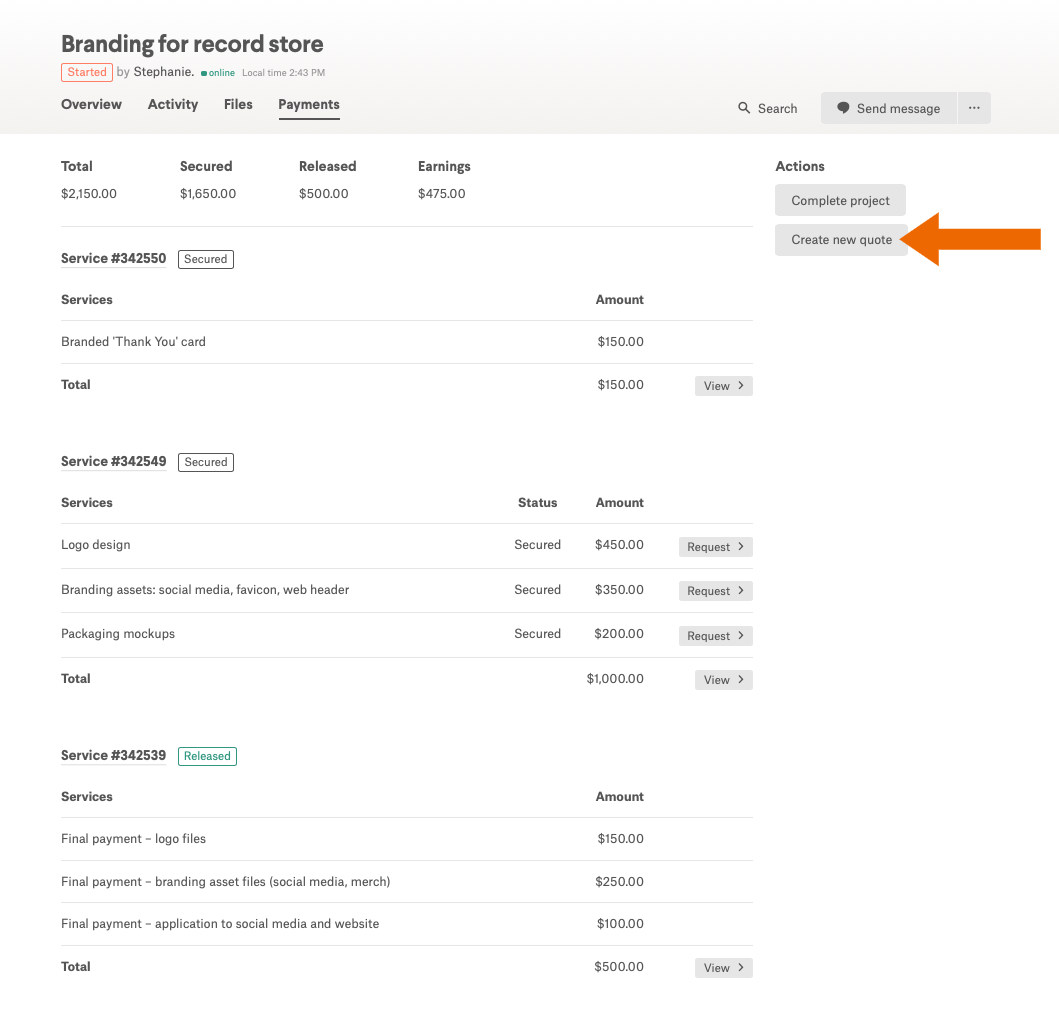Click Create new quote button
This screenshot has height=1017, width=1059.
click(x=841, y=240)
